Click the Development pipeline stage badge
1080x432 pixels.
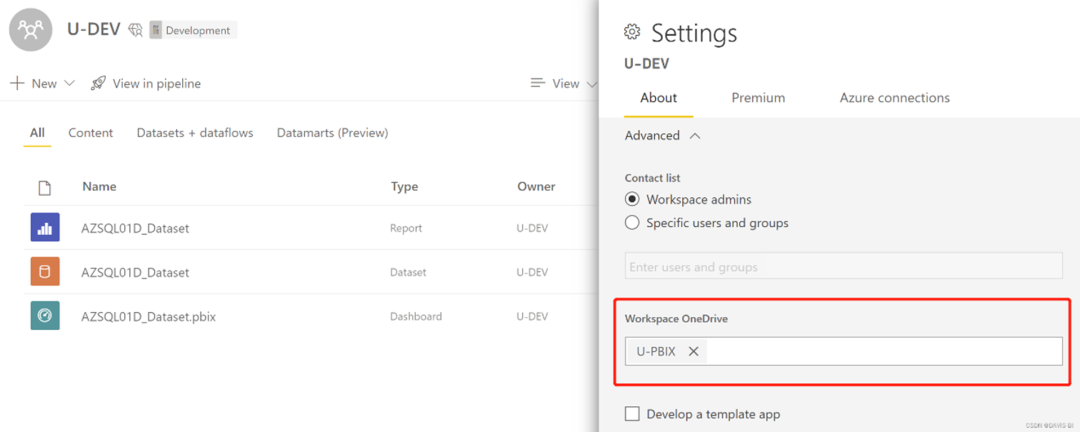coord(194,30)
